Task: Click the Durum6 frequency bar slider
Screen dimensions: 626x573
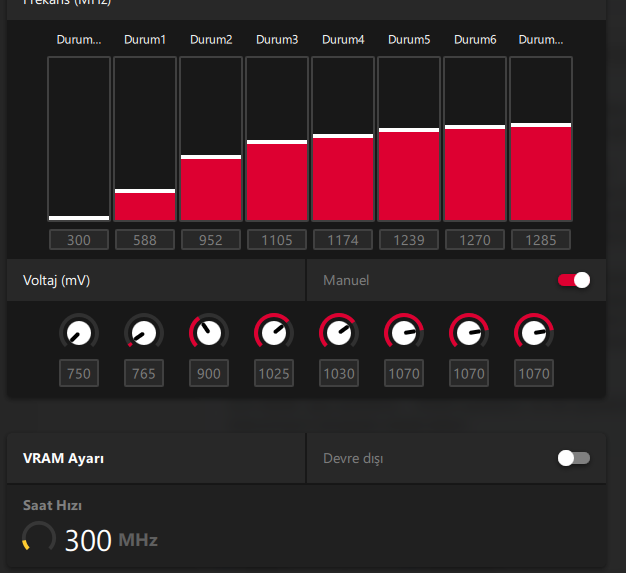Action: 475,139
